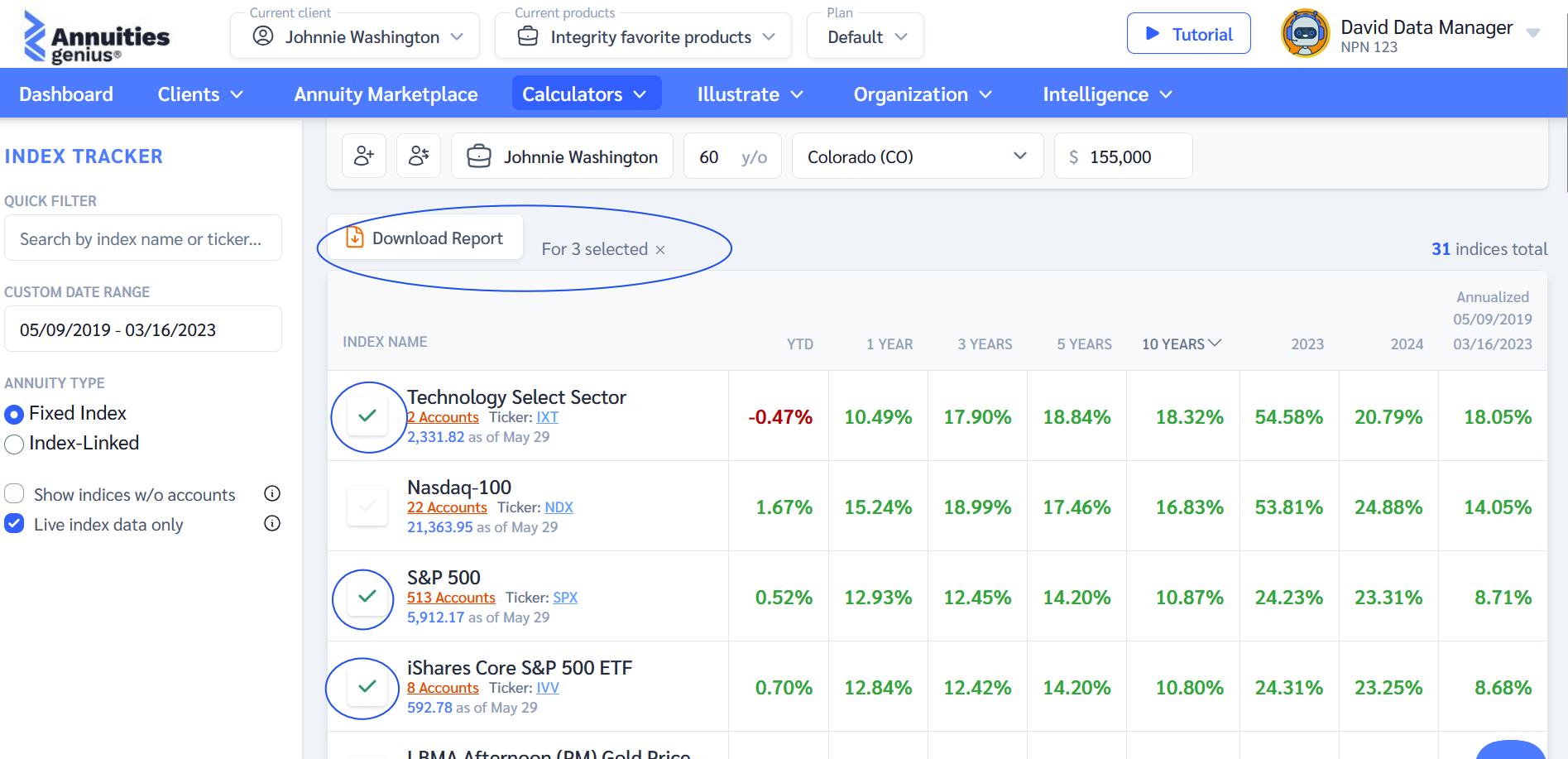Click the INDEX NAME column header
This screenshot has height=759, width=1568.
coord(385,342)
